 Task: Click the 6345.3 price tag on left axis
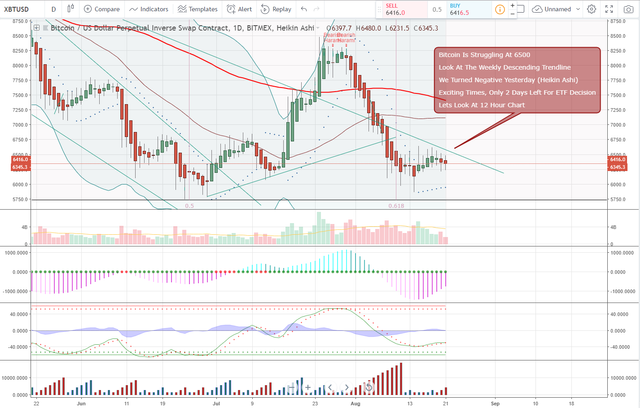click(20, 167)
